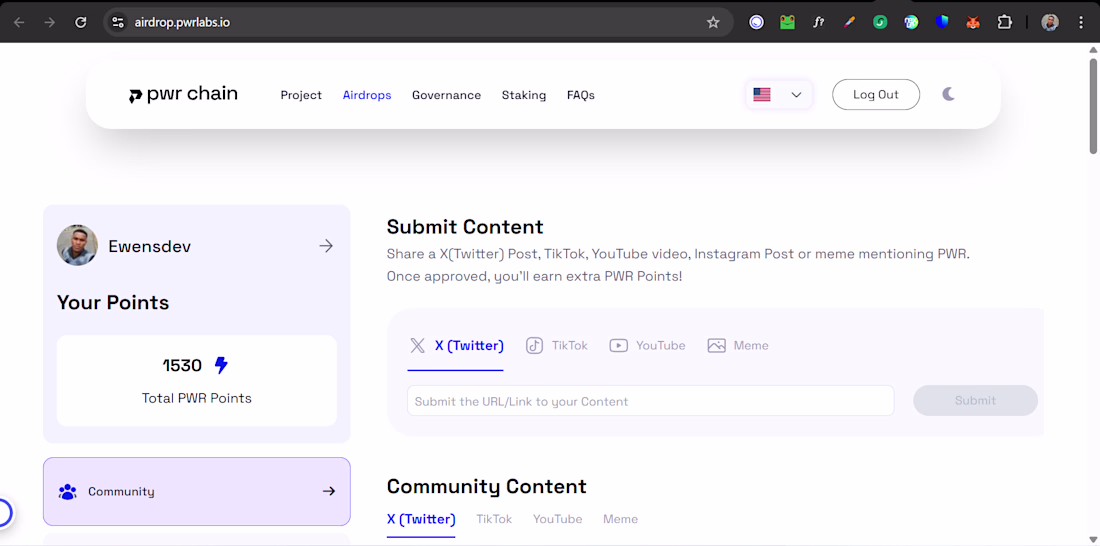Focus the content URL input field
The width and height of the screenshot is (1100, 546).
coord(650,401)
